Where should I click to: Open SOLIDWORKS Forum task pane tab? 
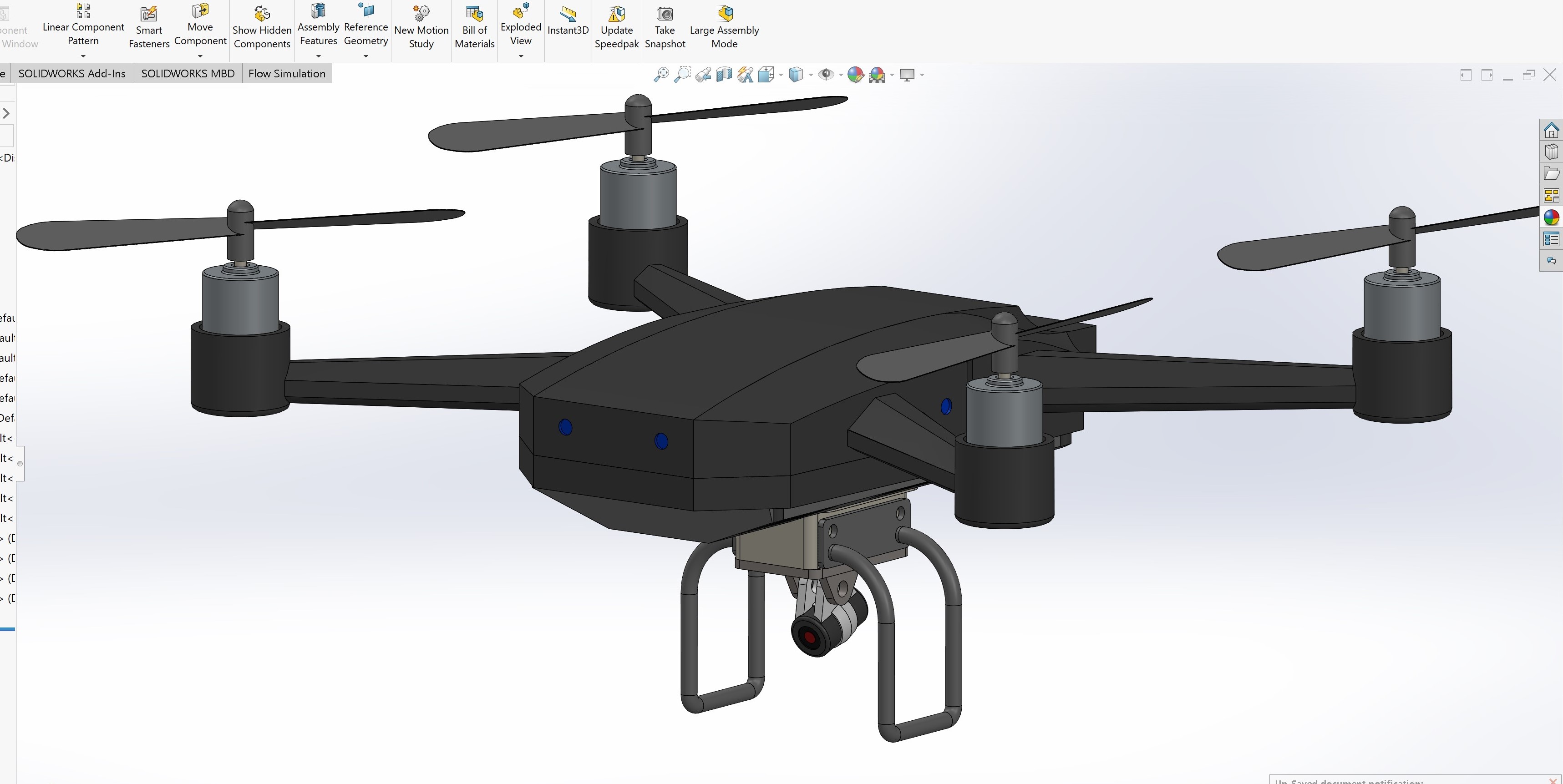point(1552,261)
